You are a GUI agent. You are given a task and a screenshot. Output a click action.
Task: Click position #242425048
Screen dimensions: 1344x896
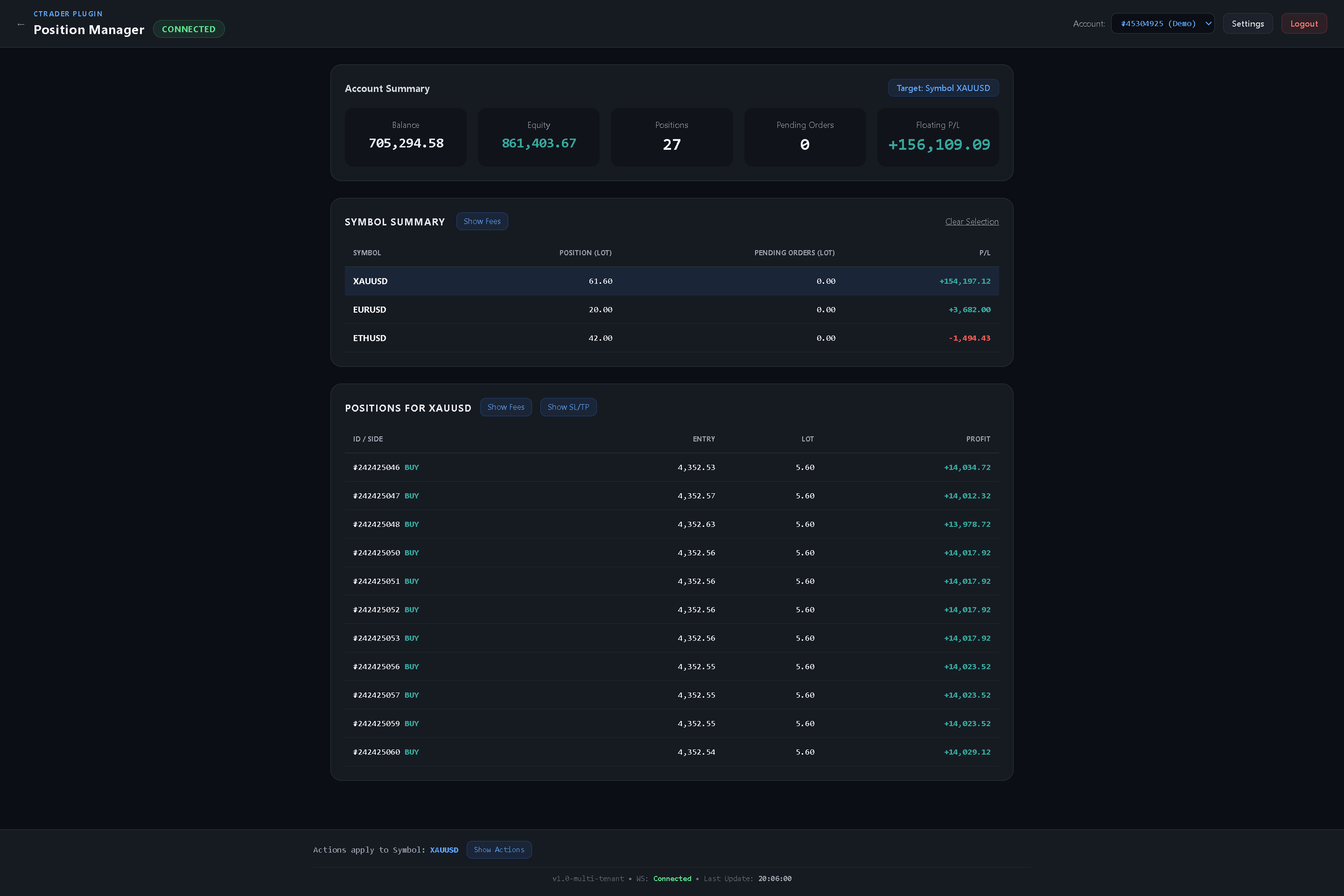pos(672,525)
